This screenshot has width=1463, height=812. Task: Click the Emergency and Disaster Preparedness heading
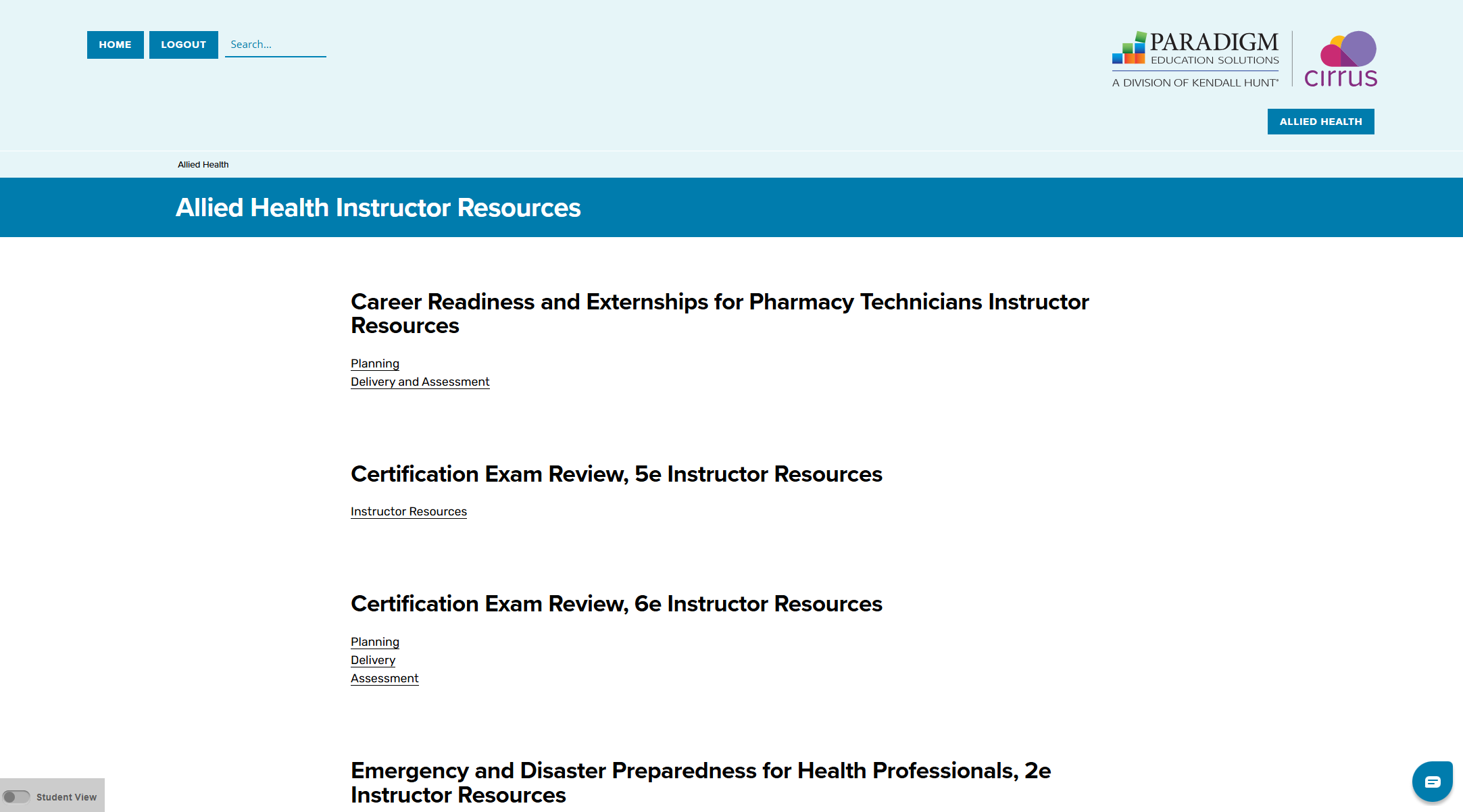(701, 782)
